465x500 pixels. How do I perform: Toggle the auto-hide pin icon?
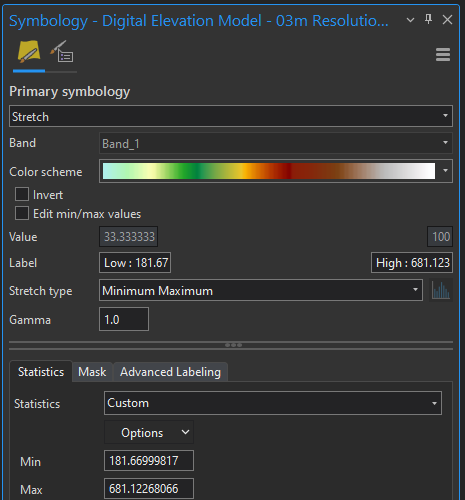click(x=429, y=19)
